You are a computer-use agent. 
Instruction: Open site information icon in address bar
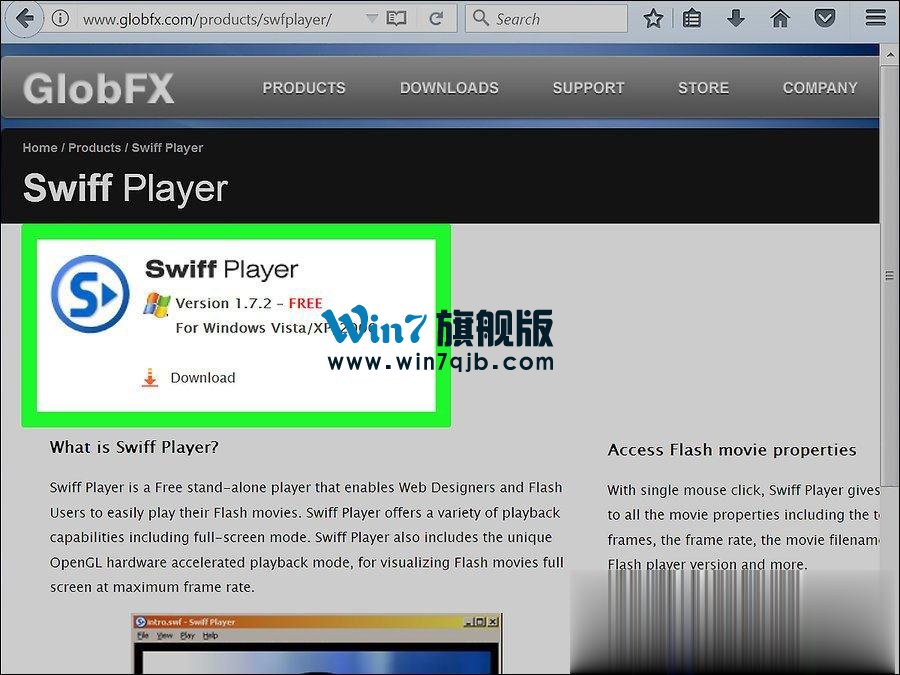(x=60, y=18)
